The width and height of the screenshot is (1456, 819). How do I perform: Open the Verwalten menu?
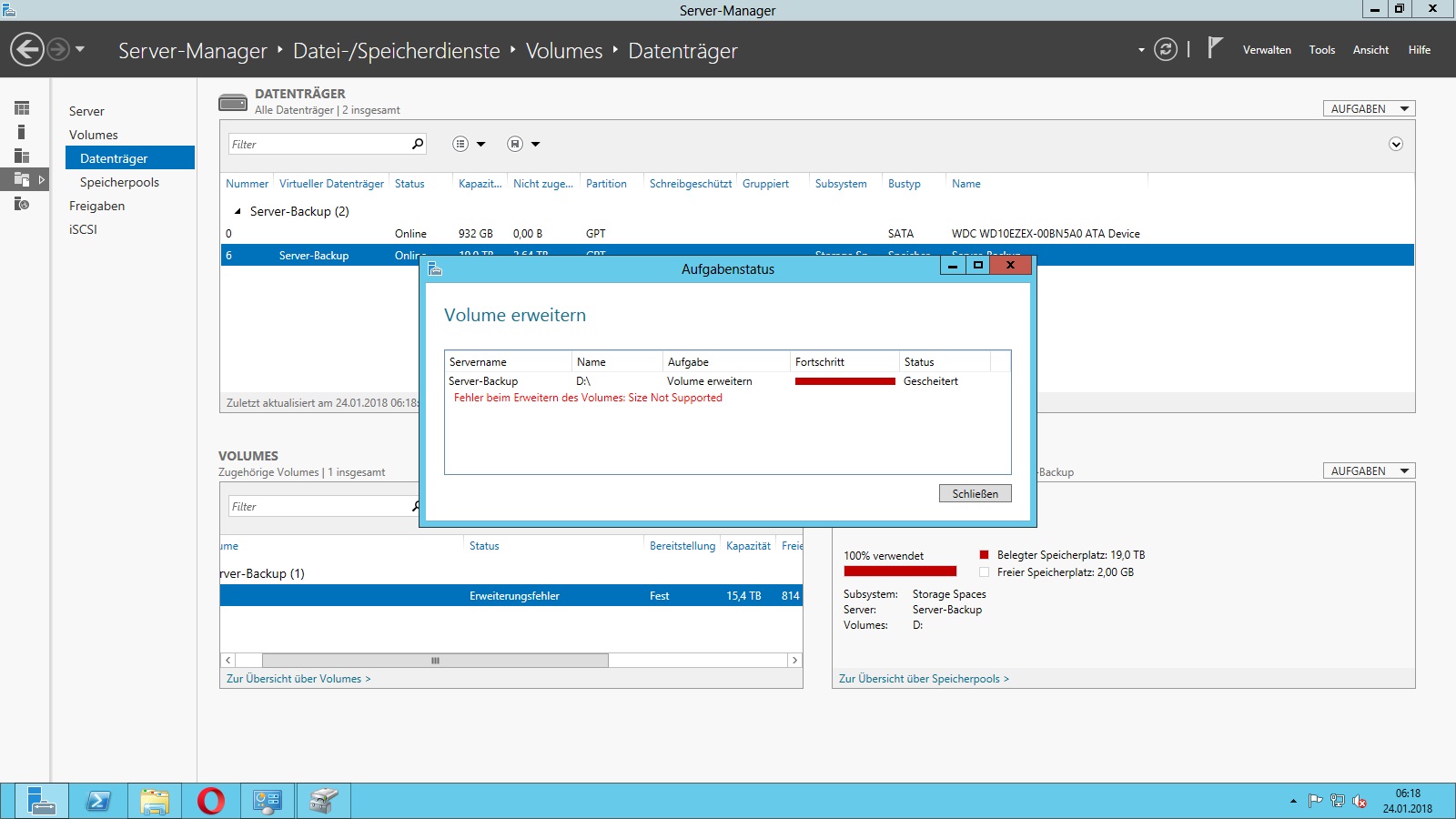click(1267, 50)
